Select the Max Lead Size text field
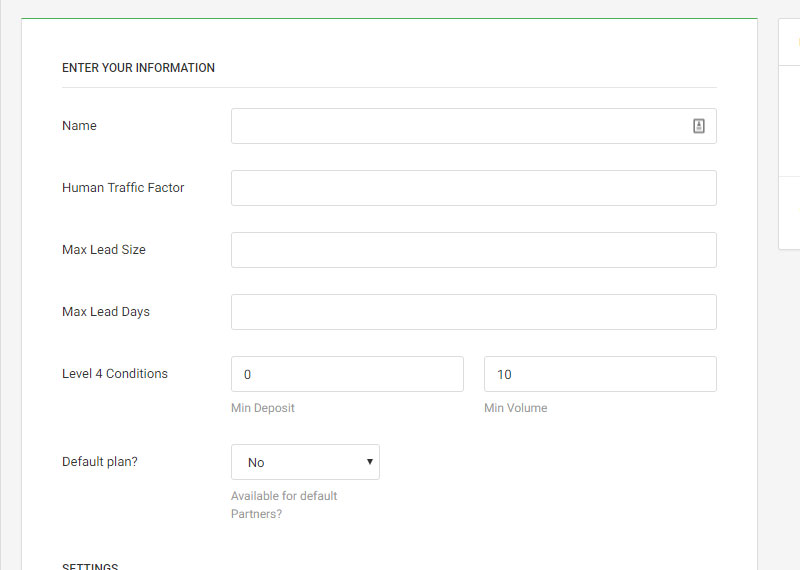This screenshot has height=570, width=800. pos(473,250)
